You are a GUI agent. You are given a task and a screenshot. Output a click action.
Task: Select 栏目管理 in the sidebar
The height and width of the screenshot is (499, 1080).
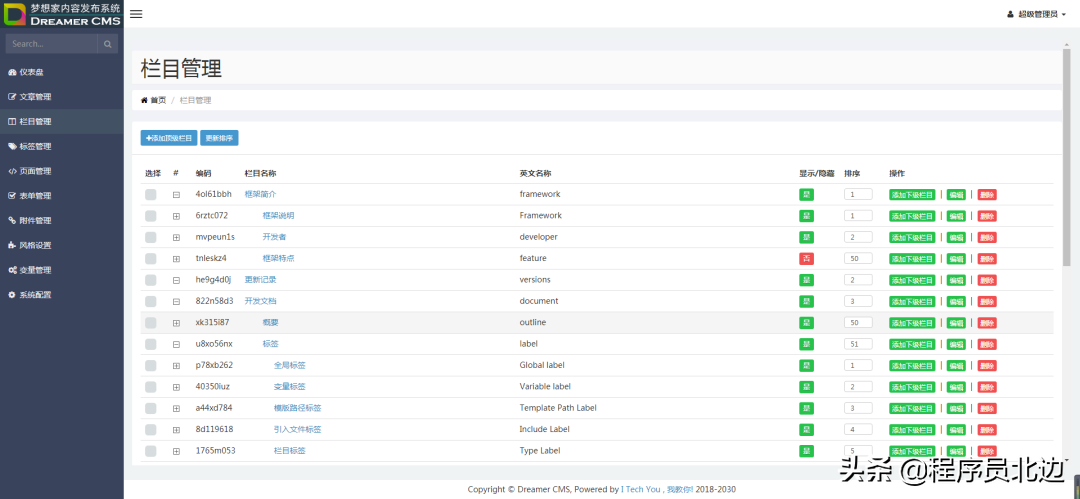(x=62, y=121)
